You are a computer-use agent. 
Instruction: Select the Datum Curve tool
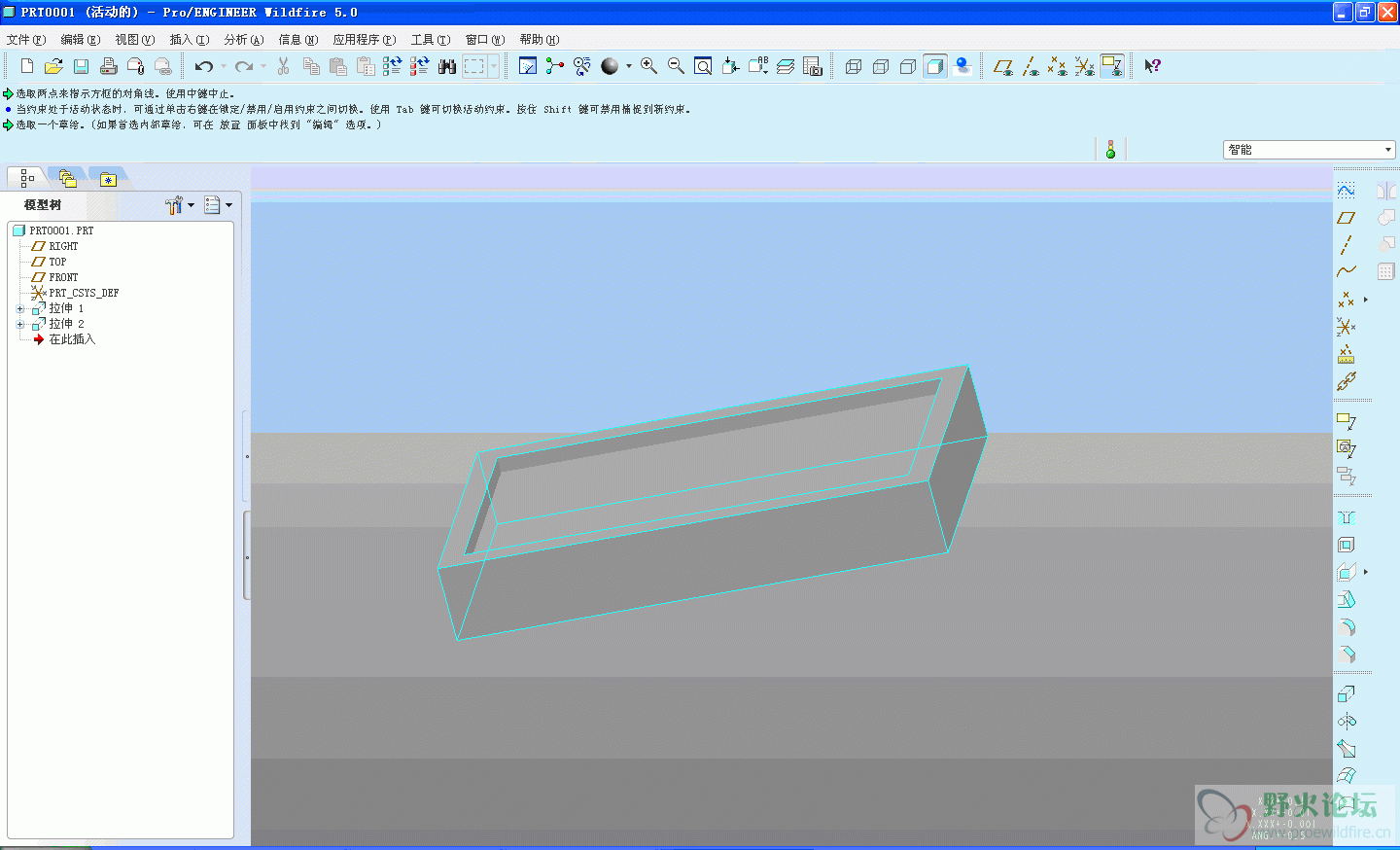click(x=1347, y=272)
